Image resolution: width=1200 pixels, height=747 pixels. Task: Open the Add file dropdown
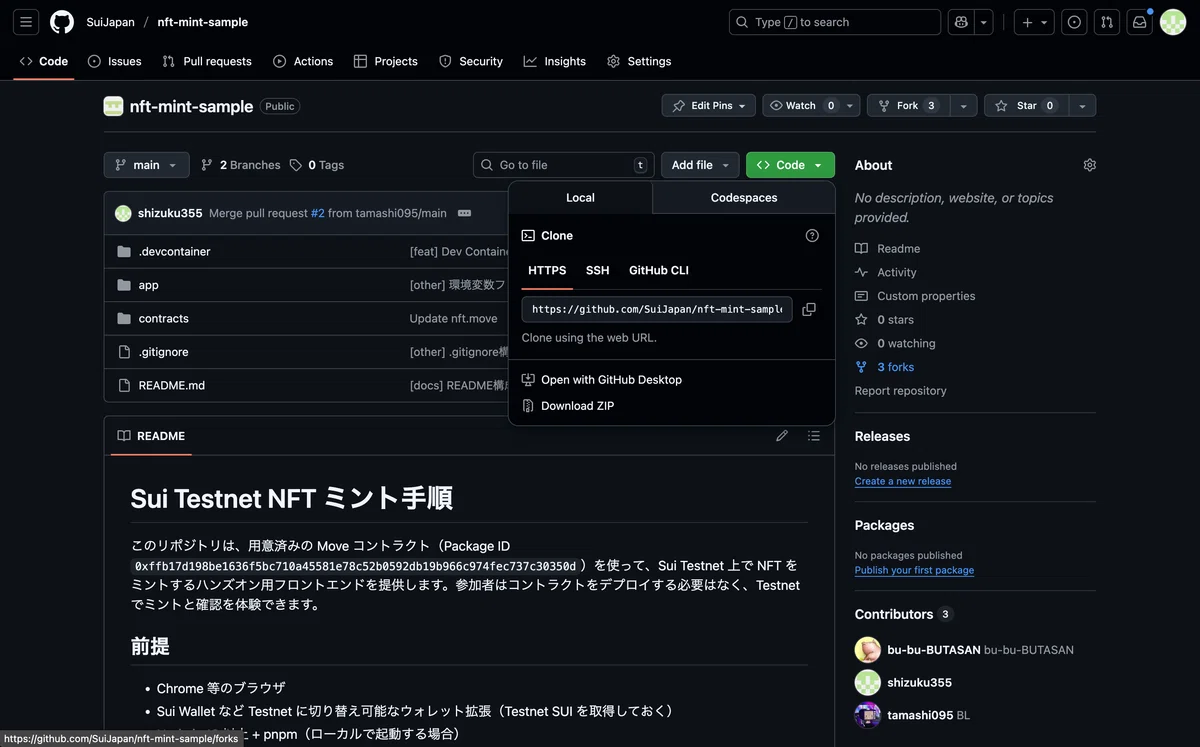(x=700, y=165)
